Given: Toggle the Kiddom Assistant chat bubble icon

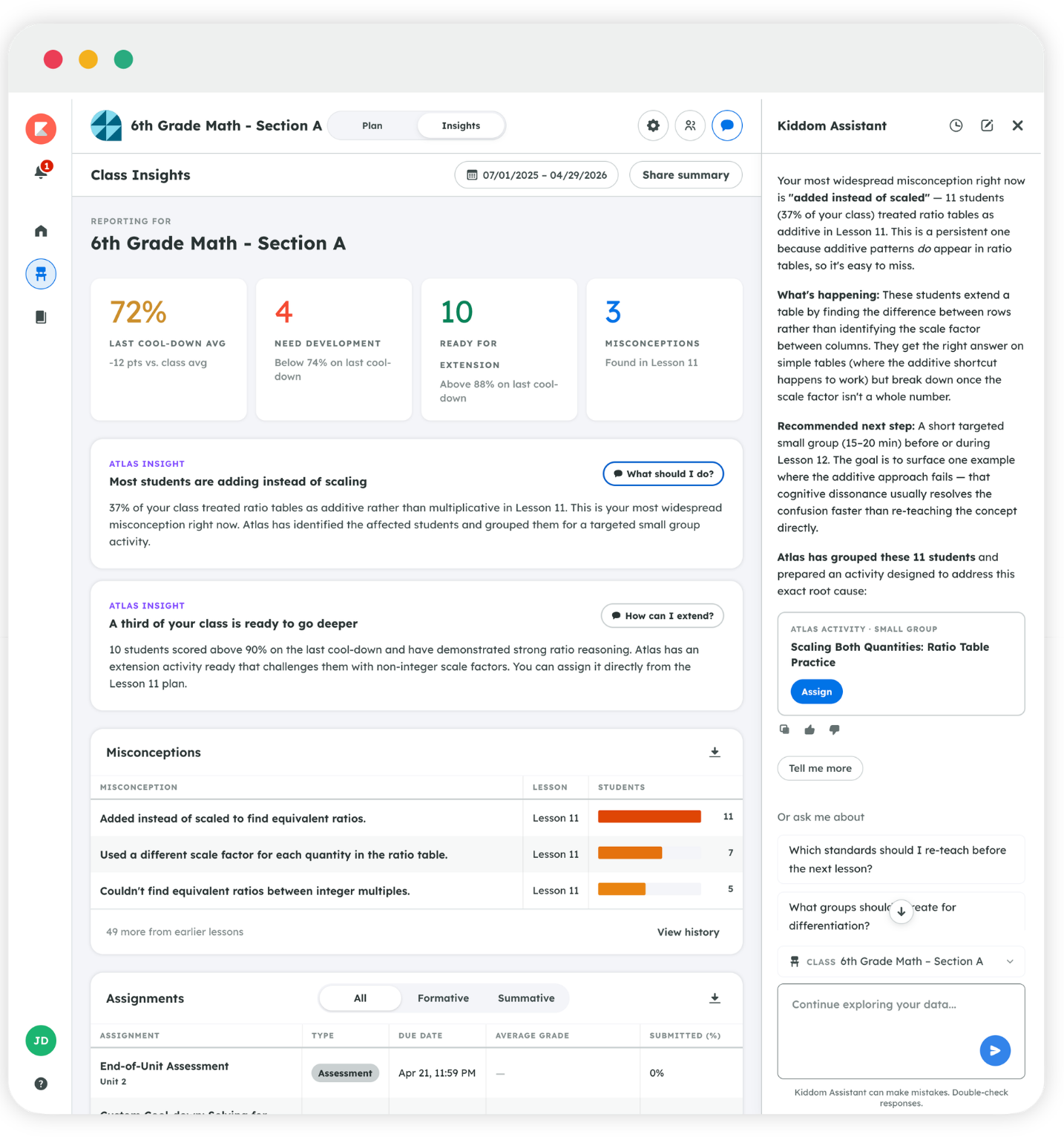Looking at the screenshot, I should click(727, 125).
